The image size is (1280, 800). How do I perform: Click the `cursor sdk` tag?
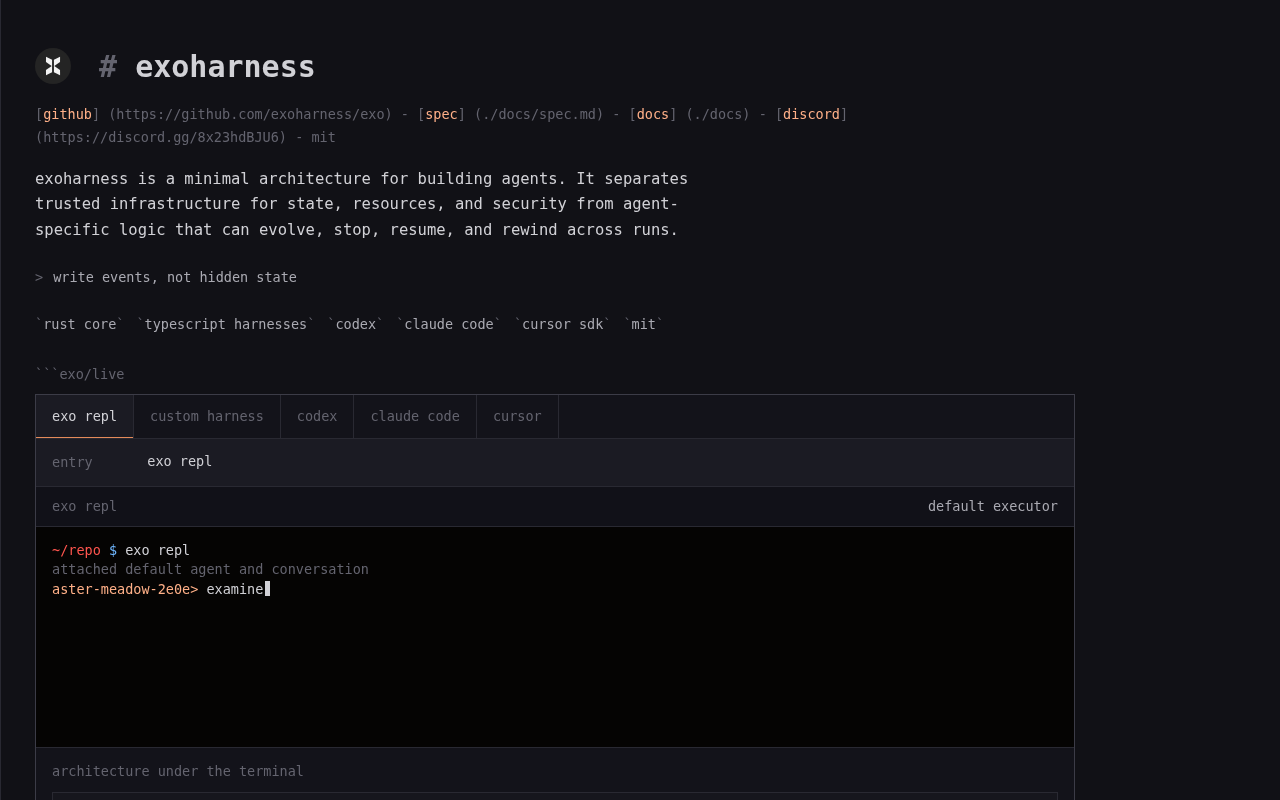563,324
